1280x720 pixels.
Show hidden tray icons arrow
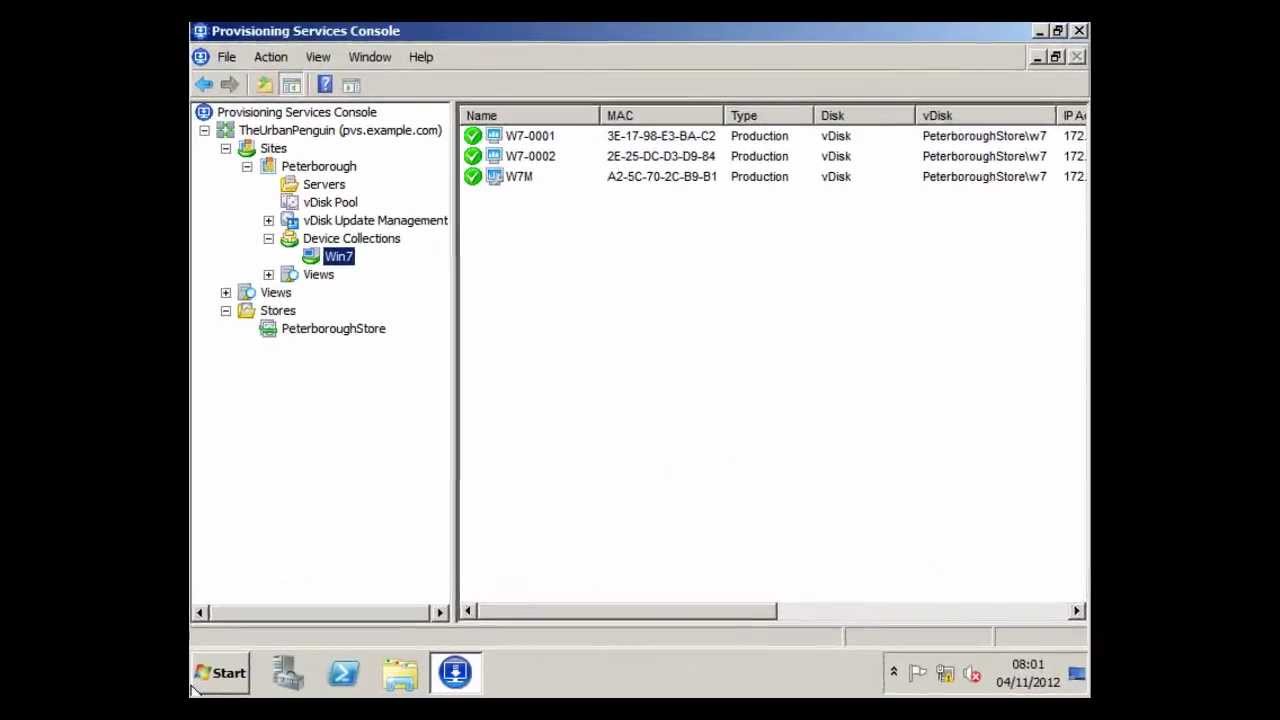pyautogui.click(x=893, y=673)
